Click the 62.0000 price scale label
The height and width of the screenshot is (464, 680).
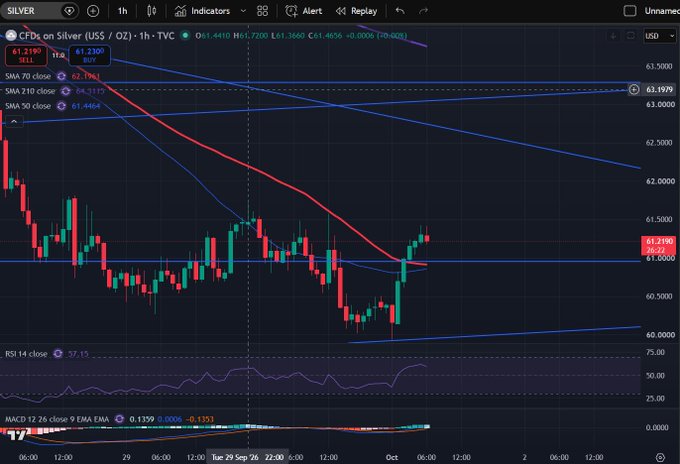click(660, 181)
